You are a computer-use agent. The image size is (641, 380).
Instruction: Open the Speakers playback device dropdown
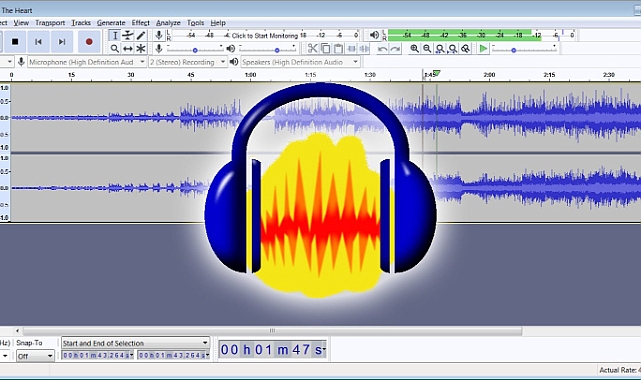pos(300,62)
